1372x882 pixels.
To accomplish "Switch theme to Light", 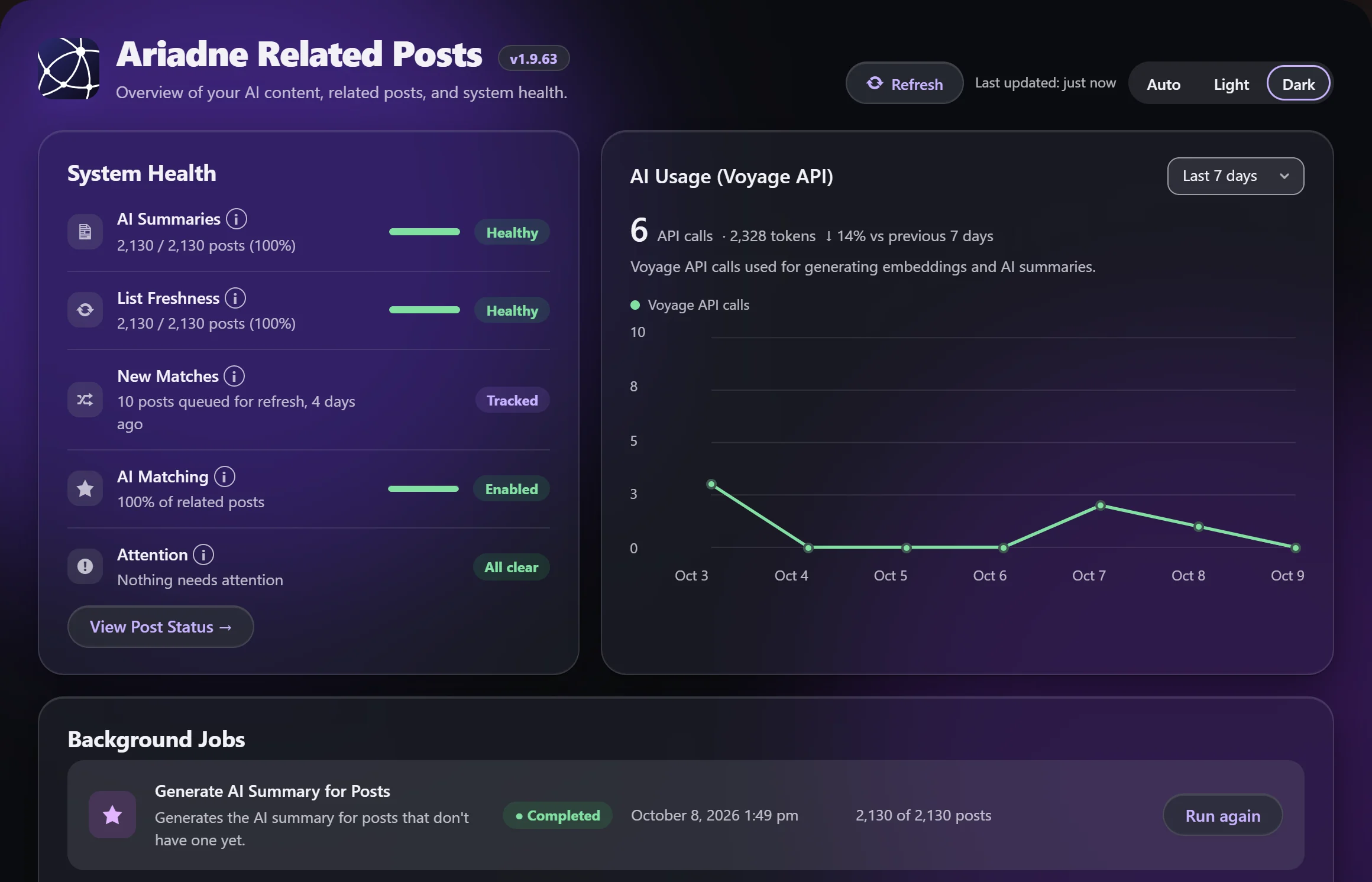I will (x=1231, y=84).
